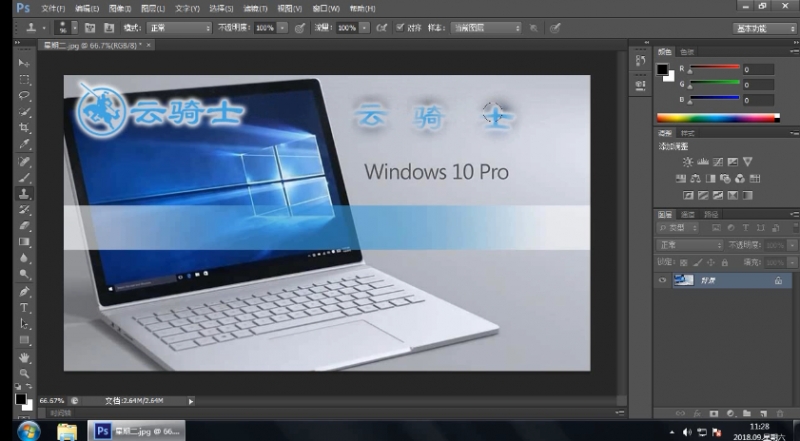
Task: Switch to the Swatches tab
Action: (x=687, y=52)
